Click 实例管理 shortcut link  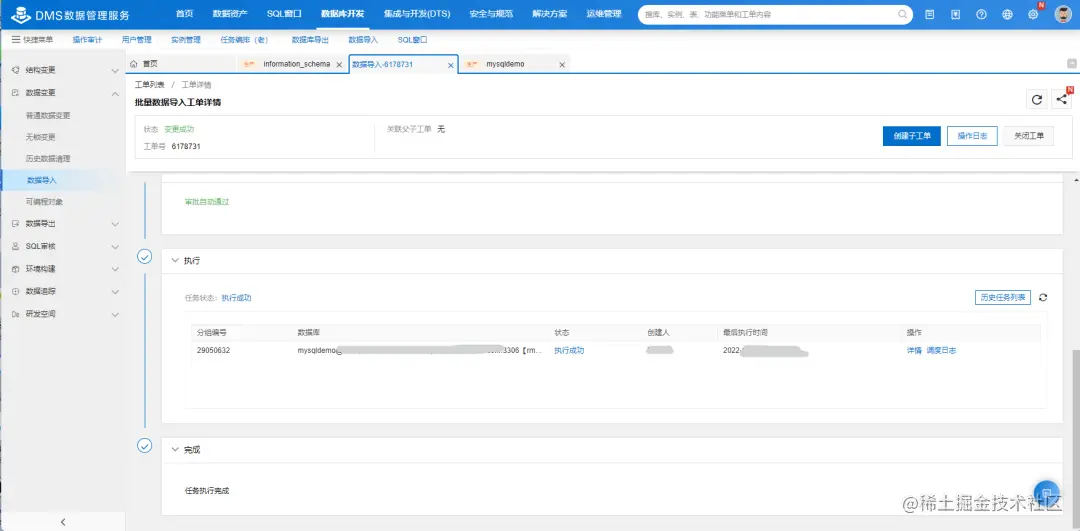tap(186, 40)
